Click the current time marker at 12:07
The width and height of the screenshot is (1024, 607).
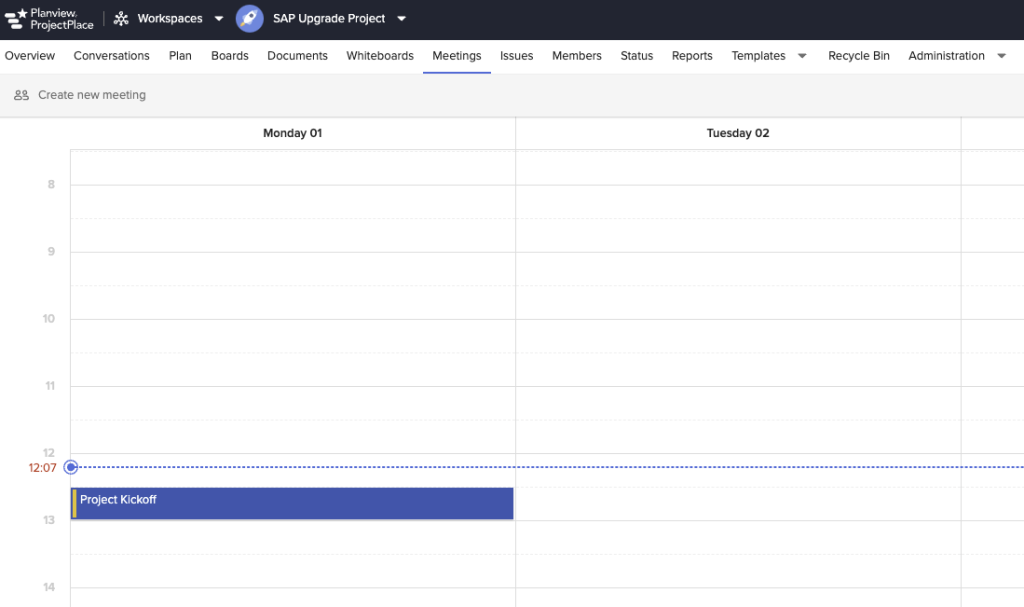pos(71,467)
